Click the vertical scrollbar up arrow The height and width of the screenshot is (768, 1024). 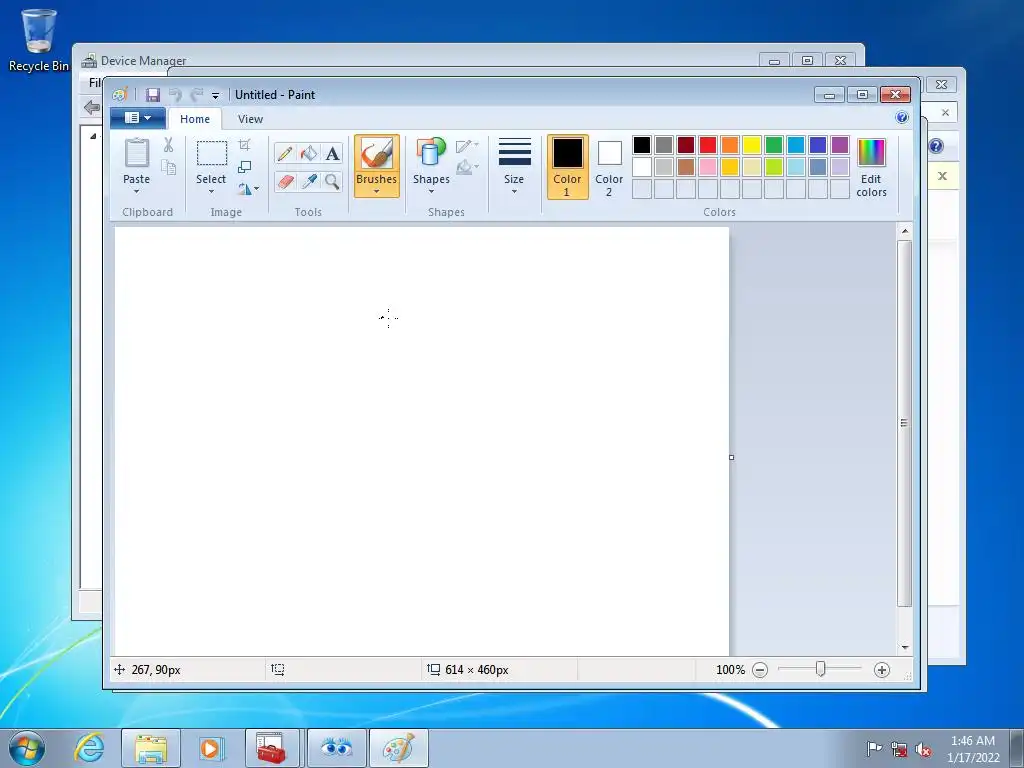[904, 231]
